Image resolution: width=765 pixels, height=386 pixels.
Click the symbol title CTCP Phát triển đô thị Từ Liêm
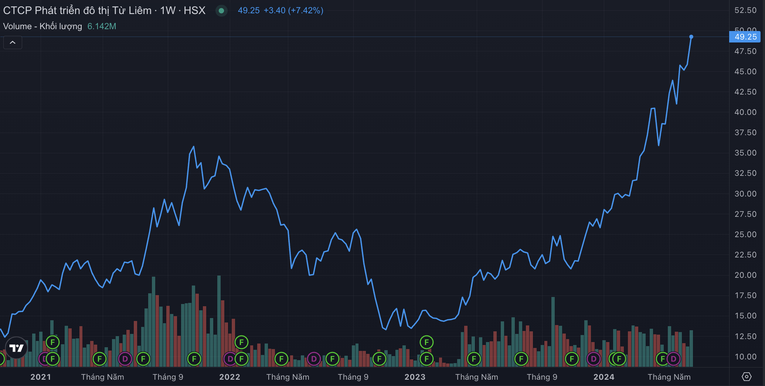pos(77,10)
